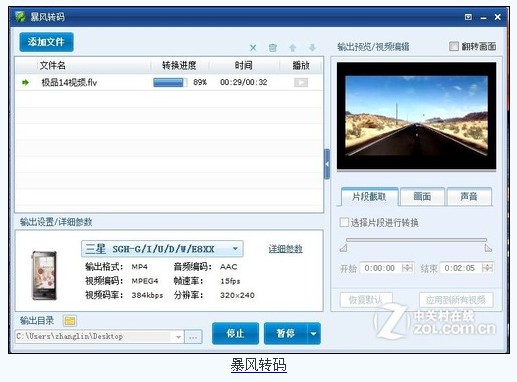Click the 恢复默认 restore default button
The height and width of the screenshot is (382, 517).
coord(366,300)
